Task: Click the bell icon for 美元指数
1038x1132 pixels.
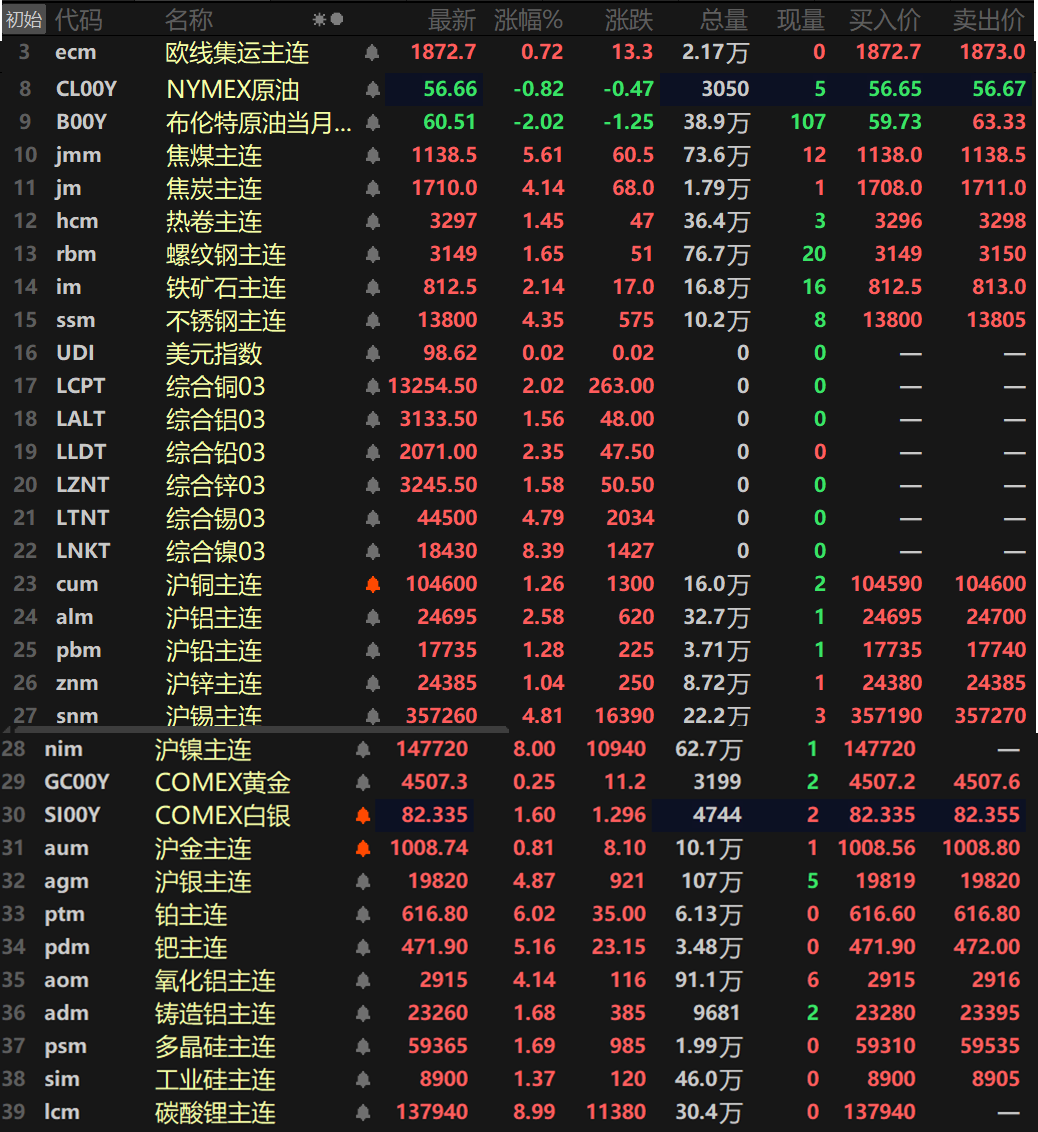Action: pyautogui.click(x=373, y=354)
